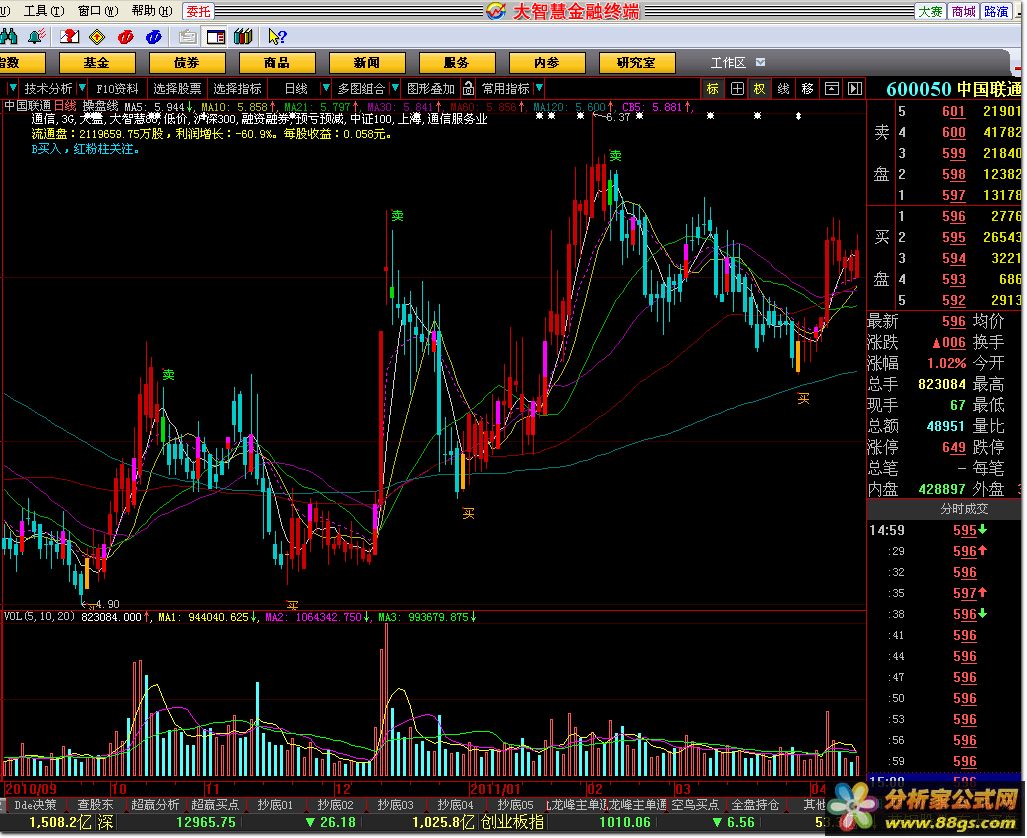Click the 14:59 trade tick row
The width and height of the screenshot is (1027, 838).
point(945,530)
